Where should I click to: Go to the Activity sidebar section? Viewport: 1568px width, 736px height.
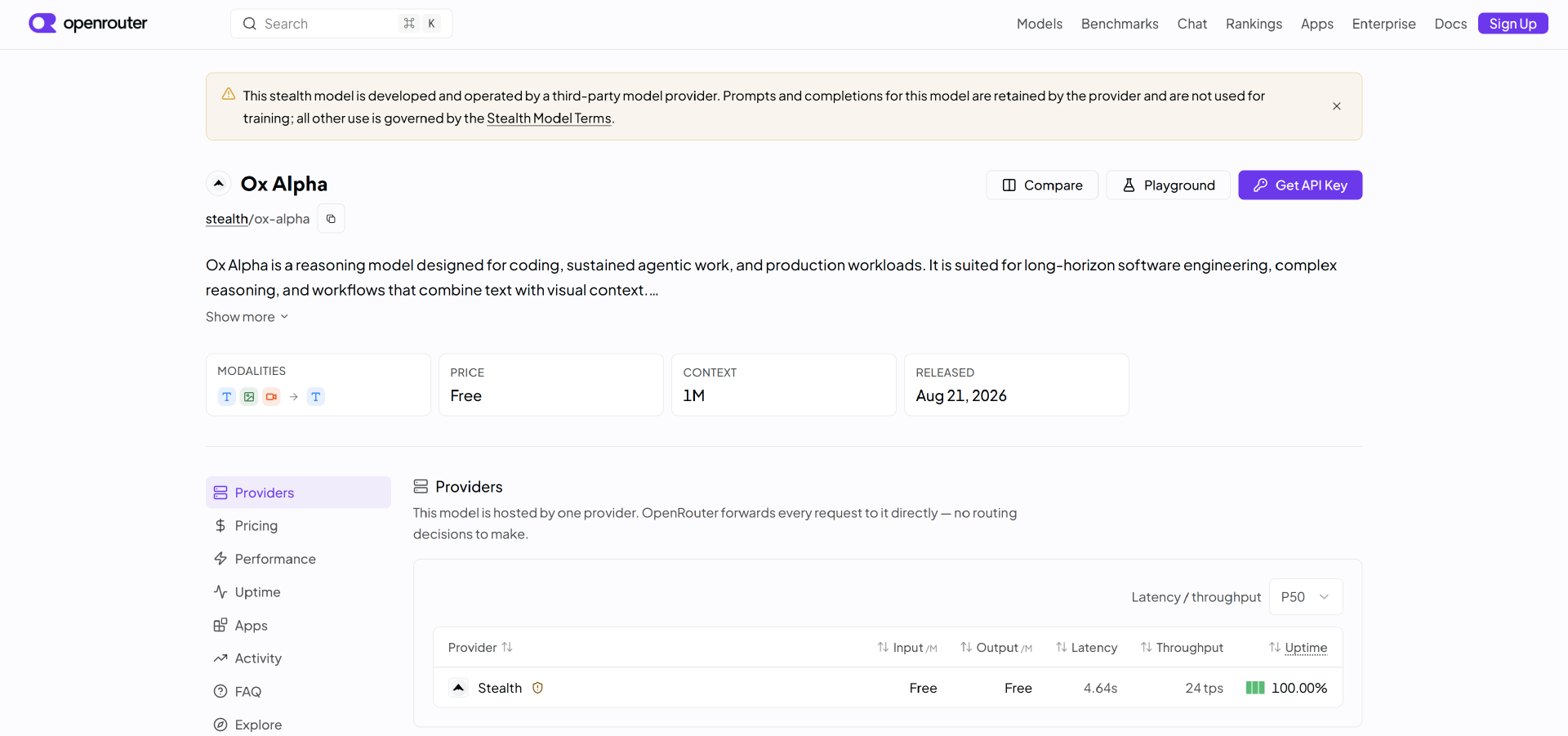[298, 658]
